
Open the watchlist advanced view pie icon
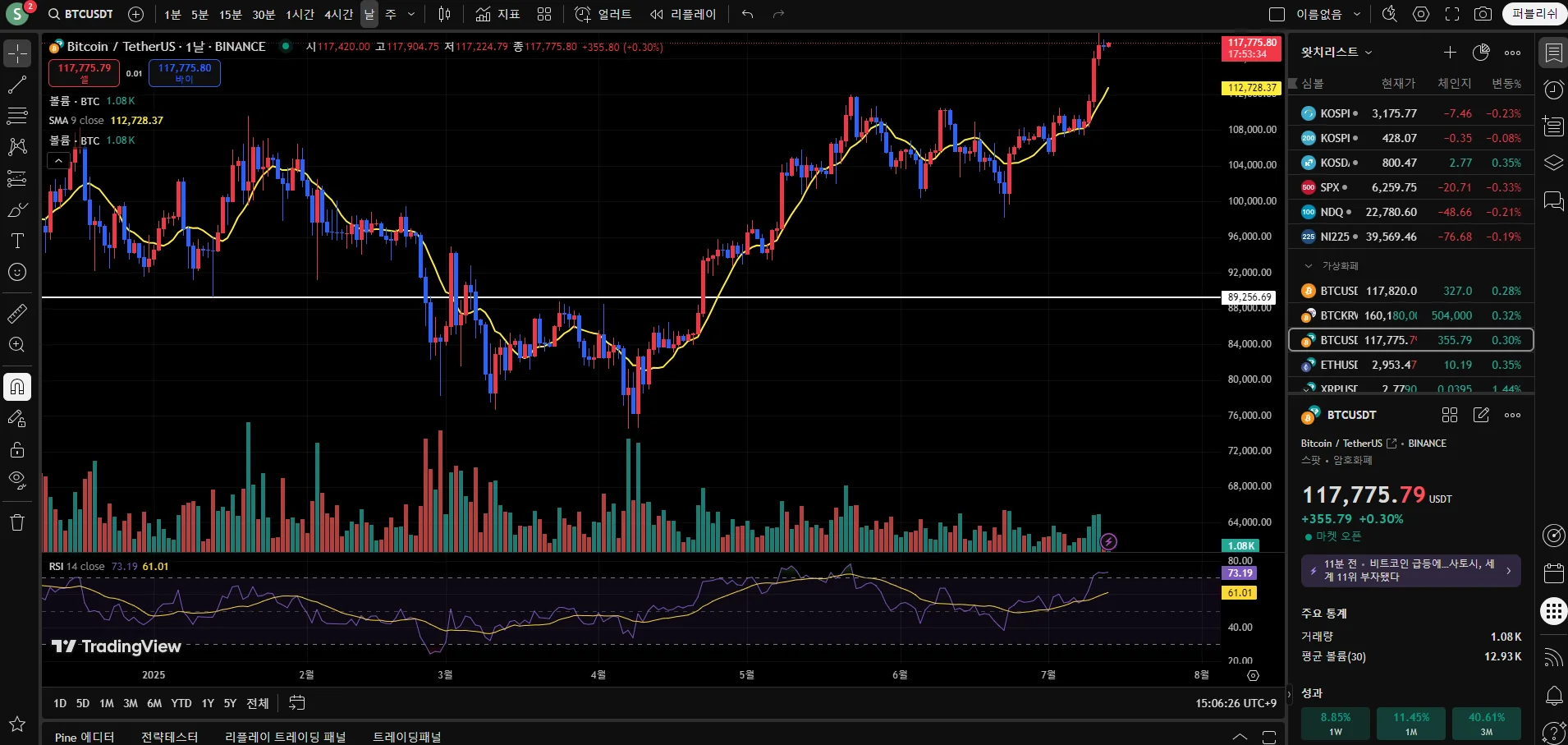tap(1481, 53)
